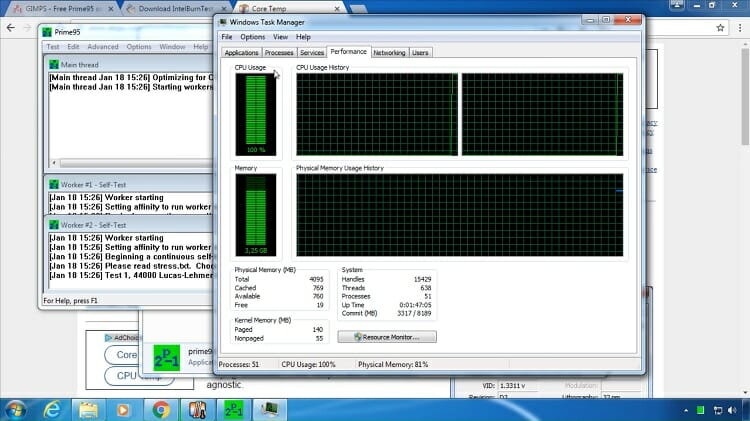Select the Performance tab in Task Manager
This screenshot has height=421, width=750.
pos(349,52)
